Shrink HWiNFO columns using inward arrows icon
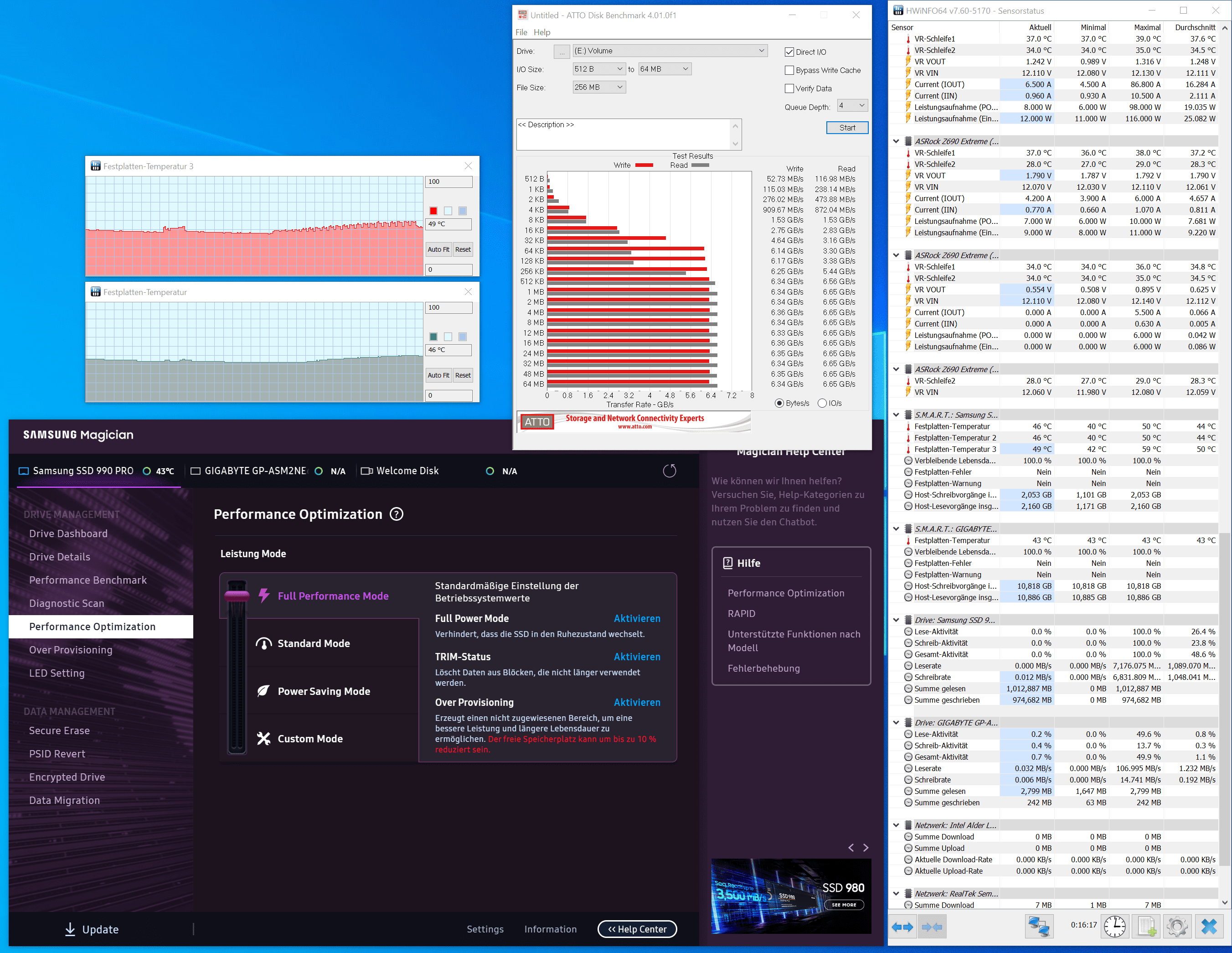1232x953 pixels. click(x=931, y=927)
